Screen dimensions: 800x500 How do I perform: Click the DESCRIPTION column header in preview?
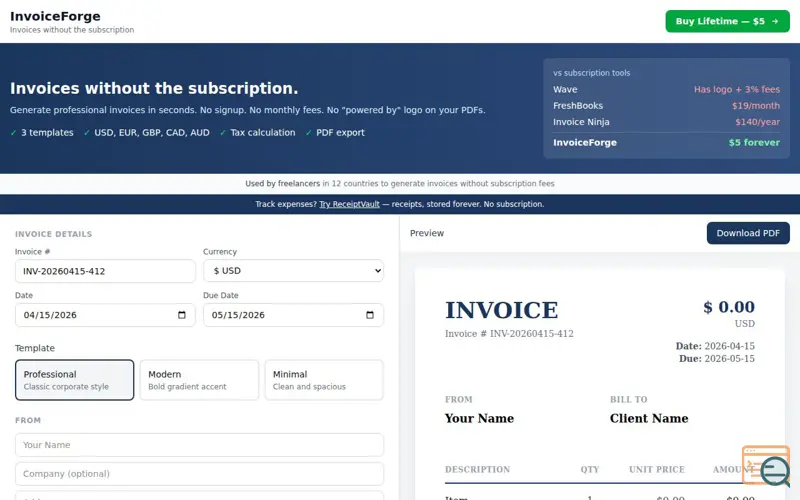[x=477, y=469]
